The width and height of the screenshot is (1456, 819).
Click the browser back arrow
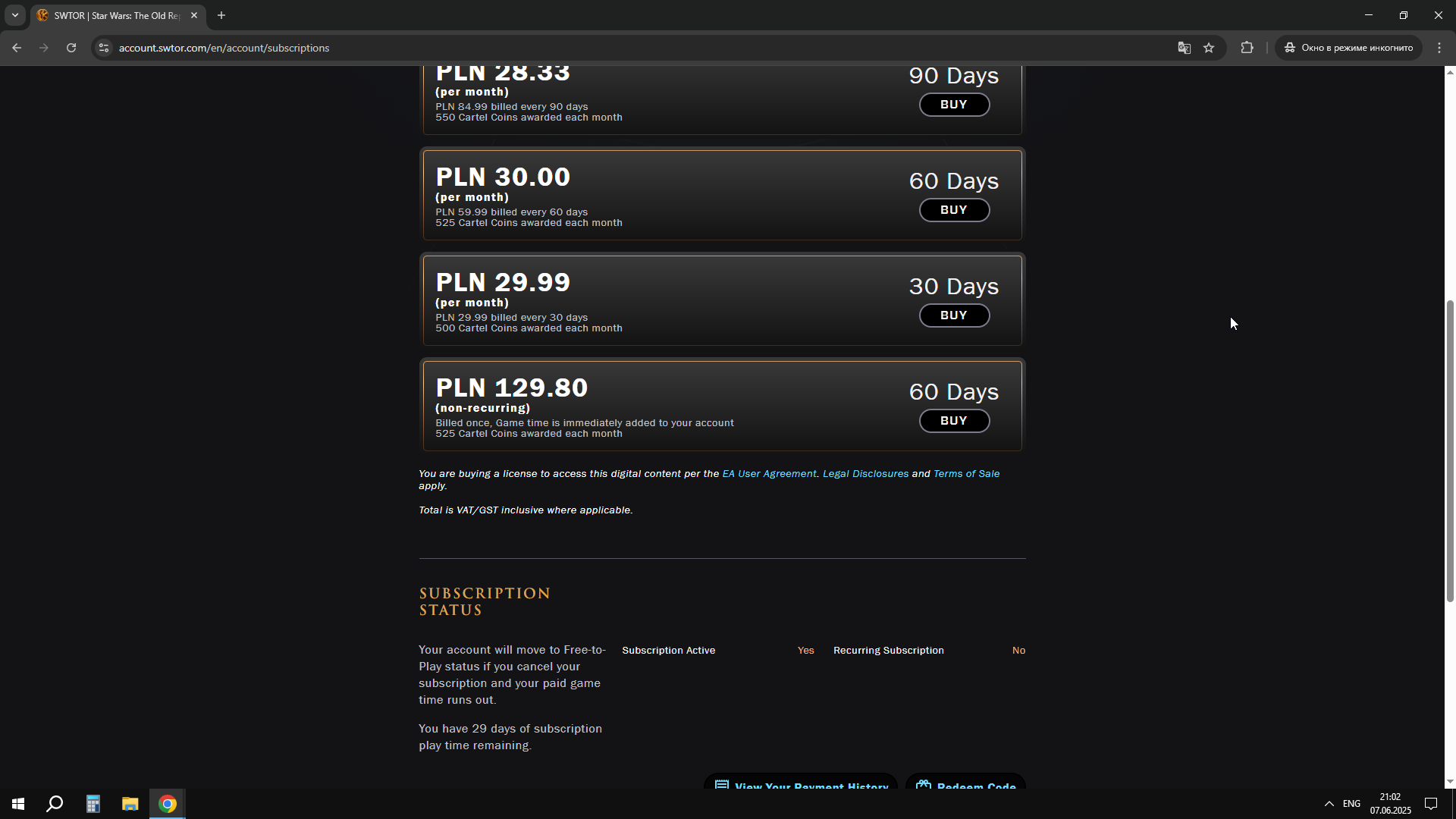click(x=17, y=48)
